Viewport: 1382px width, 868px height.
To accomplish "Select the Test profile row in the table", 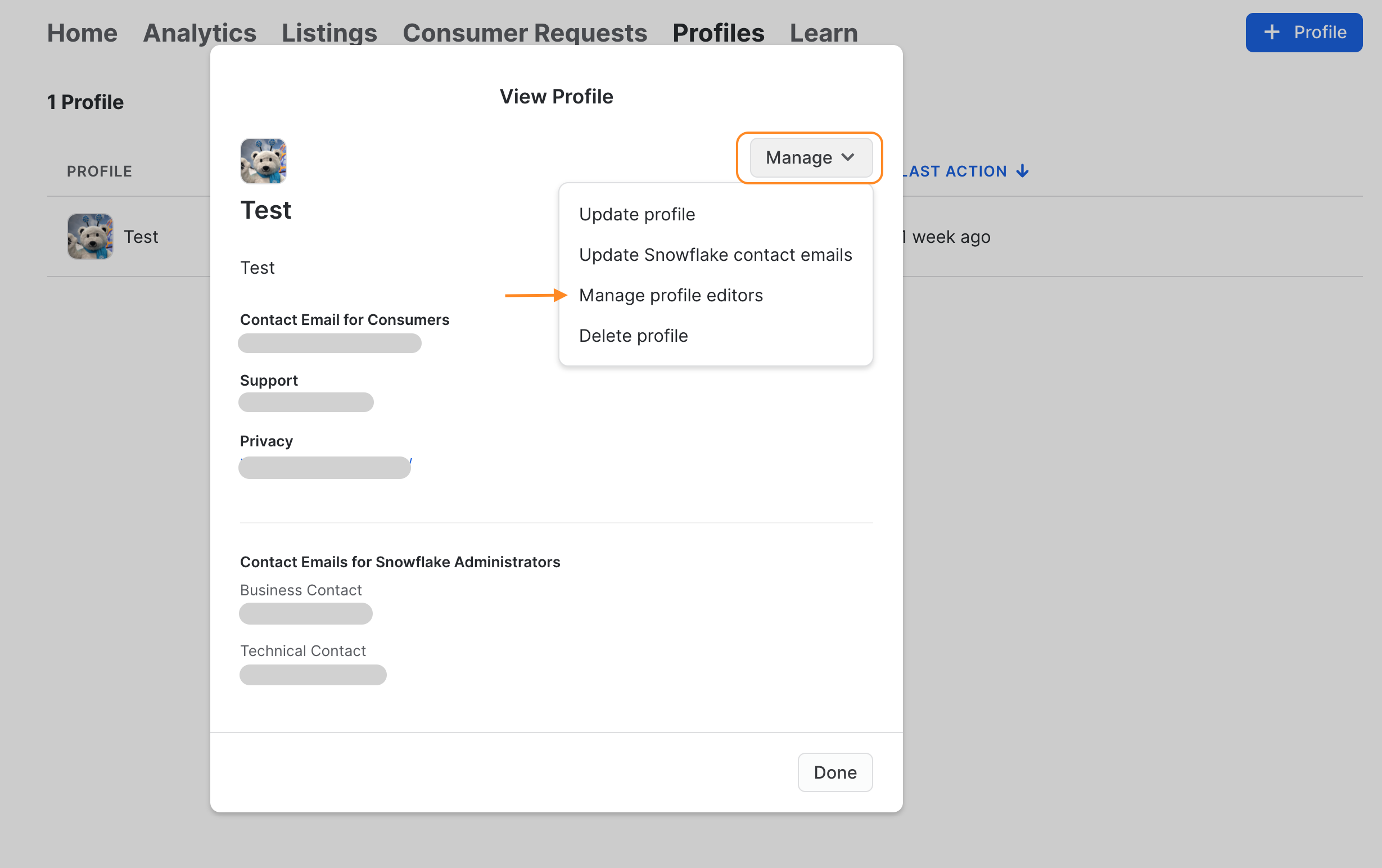I will (141, 236).
